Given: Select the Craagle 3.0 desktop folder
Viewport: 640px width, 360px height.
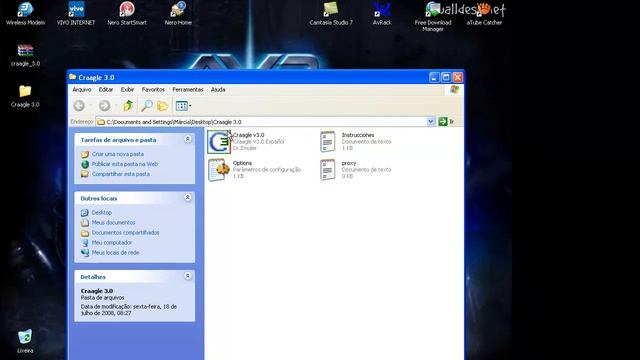Looking at the screenshot, I should point(25,96).
